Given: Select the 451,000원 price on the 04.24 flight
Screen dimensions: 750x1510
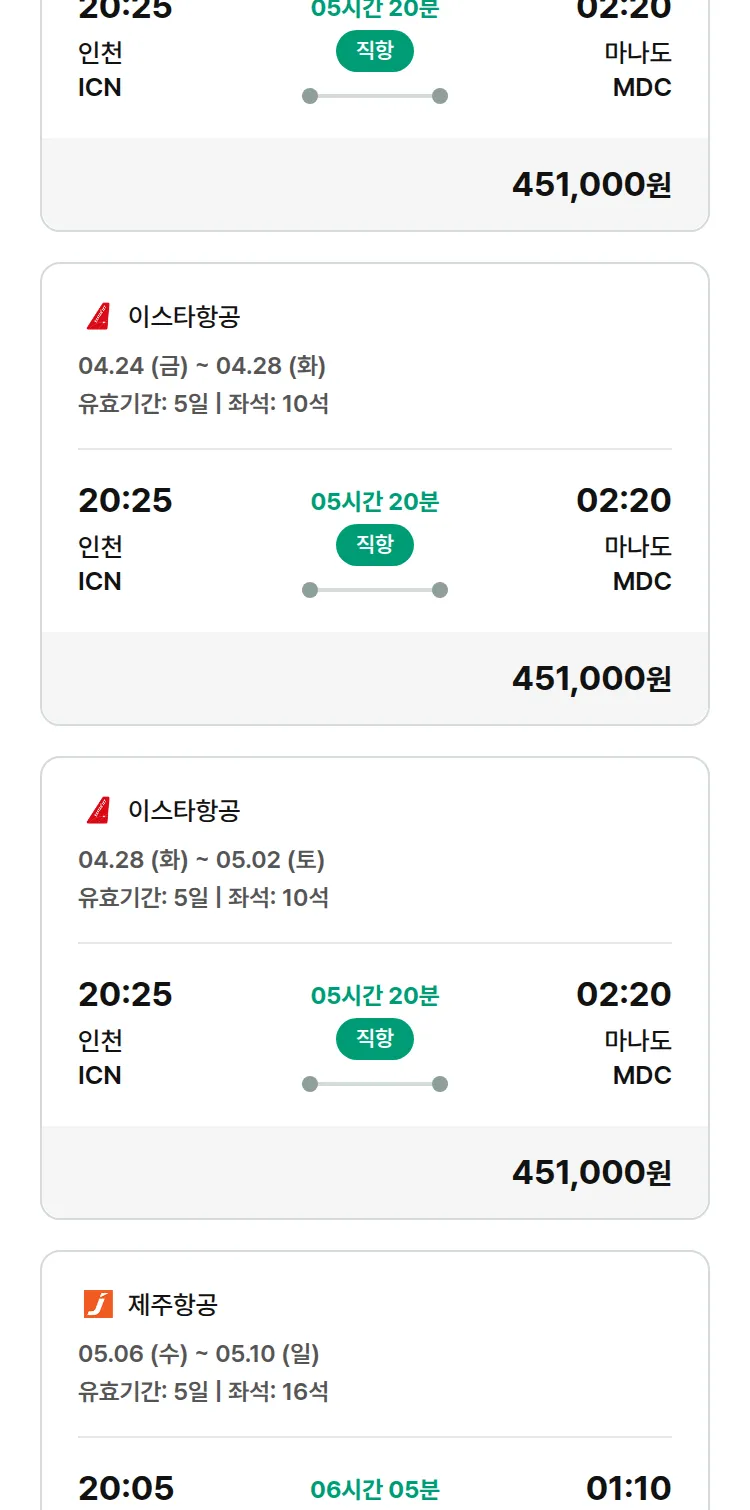Looking at the screenshot, I should coord(591,679).
